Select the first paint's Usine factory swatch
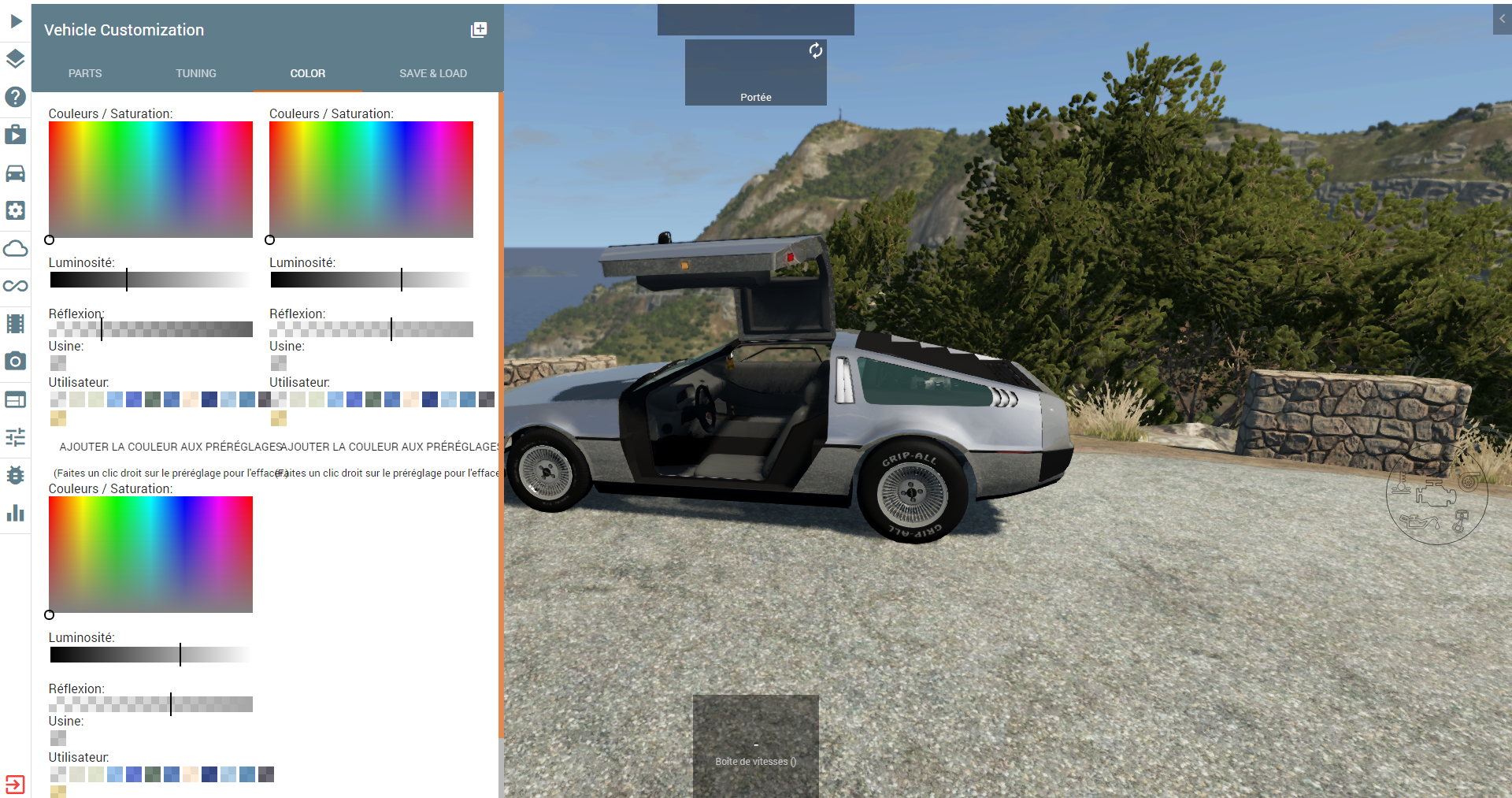Viewport: 1512px width, 798px height. pyautogui.click(x=58, y=363)
